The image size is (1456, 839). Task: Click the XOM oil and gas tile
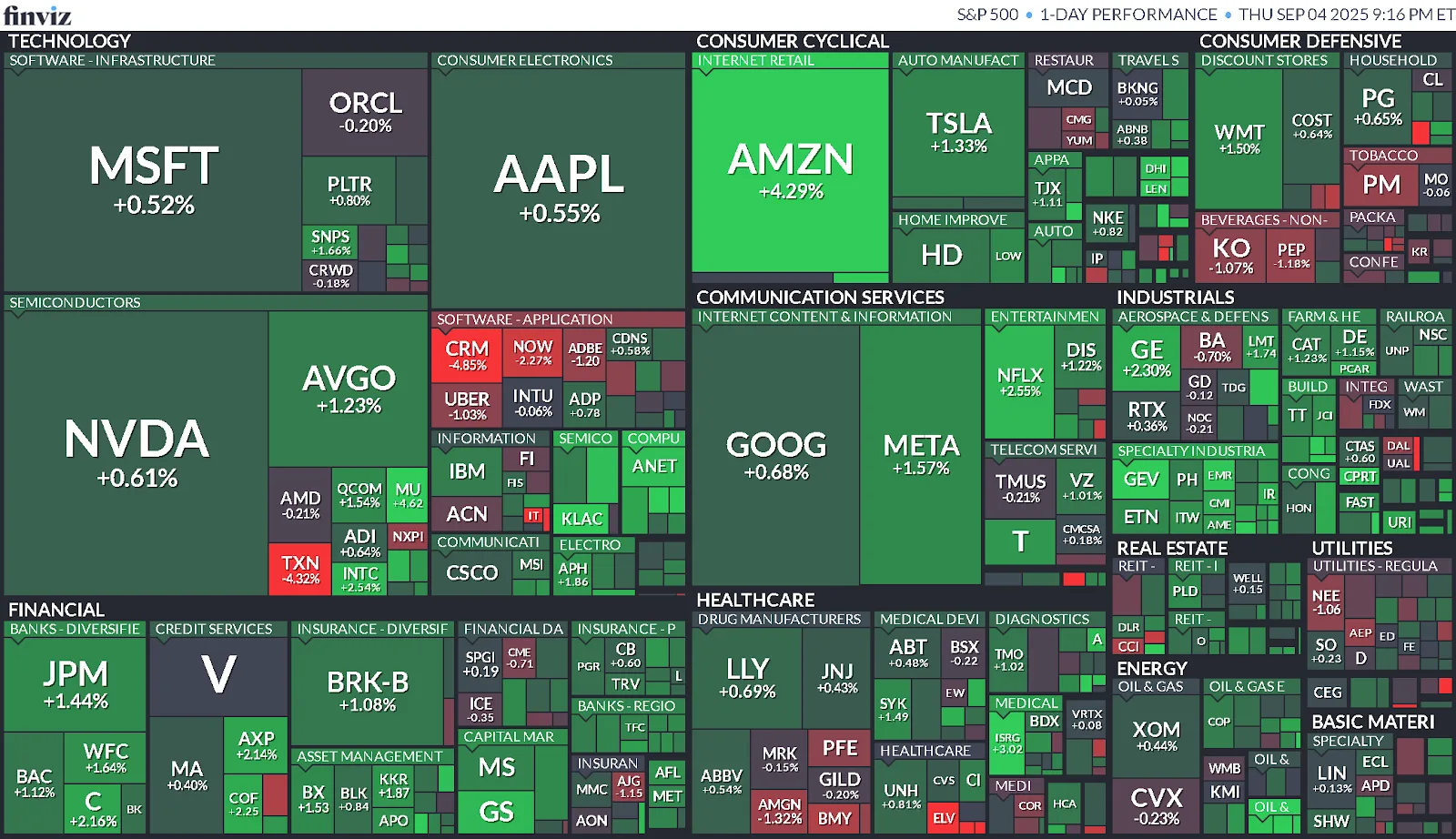point(1156,735)
